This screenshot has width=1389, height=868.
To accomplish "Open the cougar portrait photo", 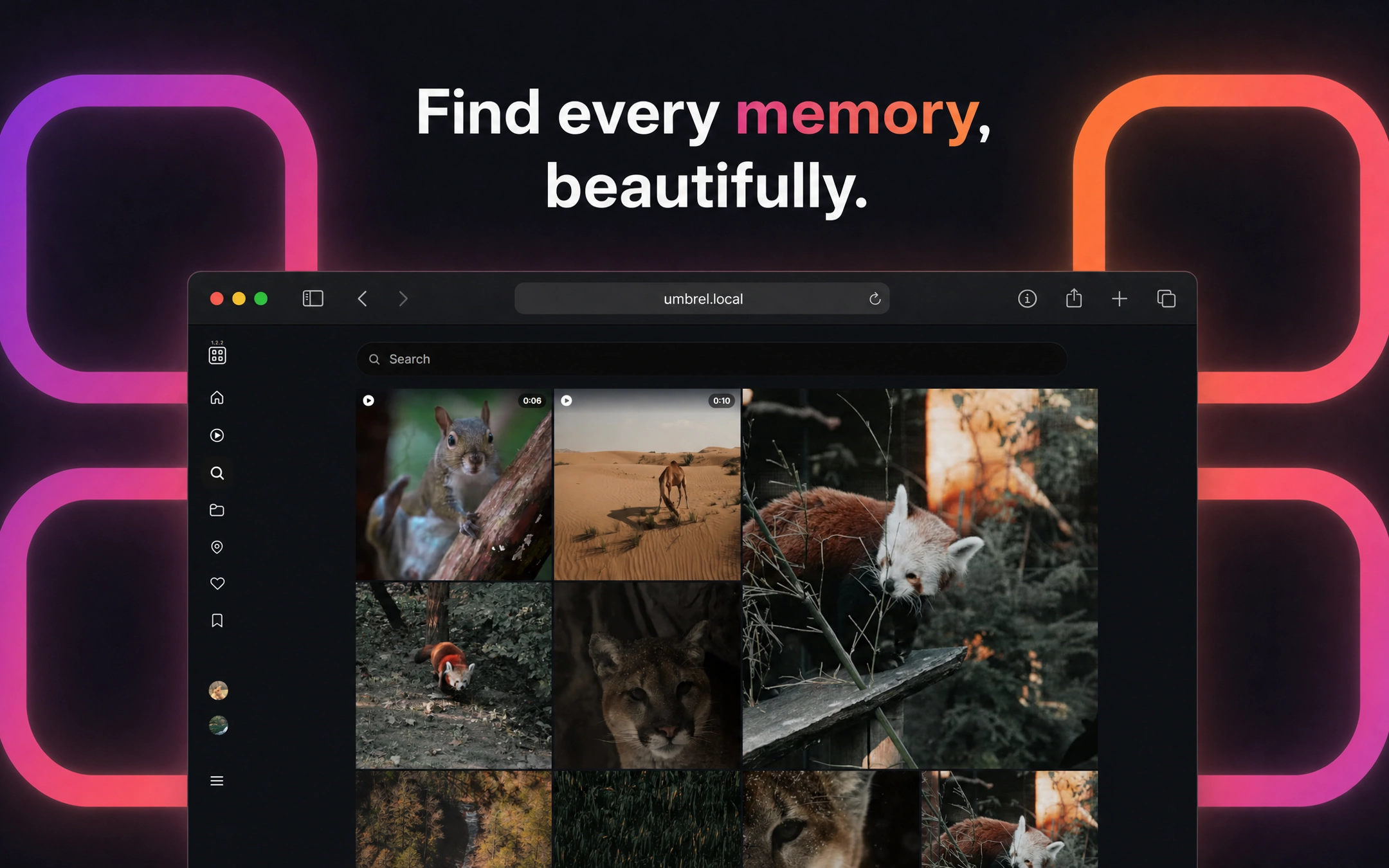I will 648,675.
